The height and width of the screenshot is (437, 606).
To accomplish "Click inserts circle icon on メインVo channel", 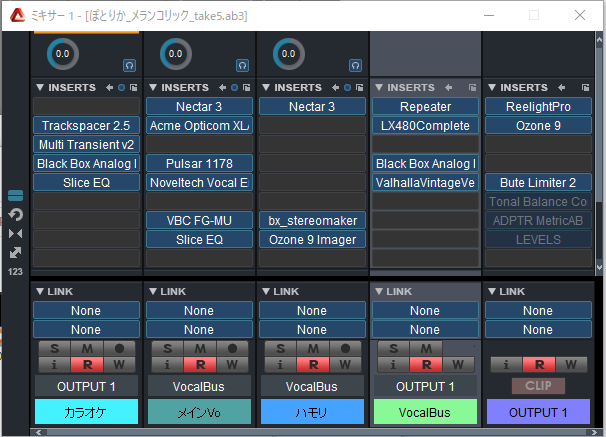I will 234,88.
